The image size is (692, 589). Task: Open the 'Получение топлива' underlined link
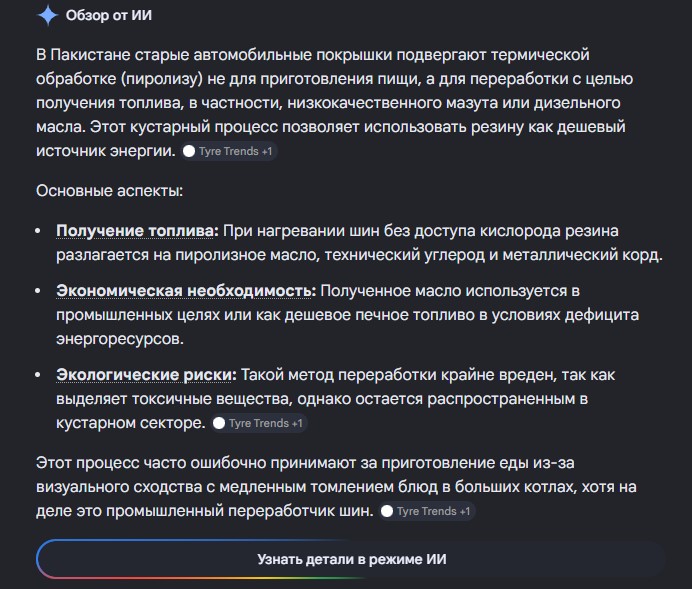(x=137, y=231)
